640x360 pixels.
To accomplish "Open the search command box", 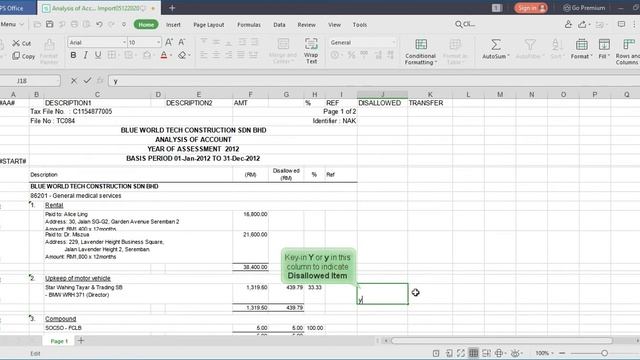I will 465,24.
